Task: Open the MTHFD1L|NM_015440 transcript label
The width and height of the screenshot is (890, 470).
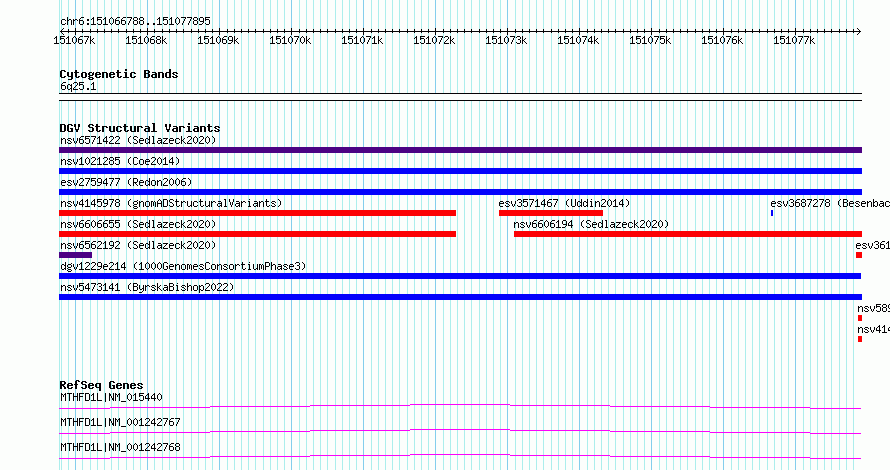Action: coord(111,397)
